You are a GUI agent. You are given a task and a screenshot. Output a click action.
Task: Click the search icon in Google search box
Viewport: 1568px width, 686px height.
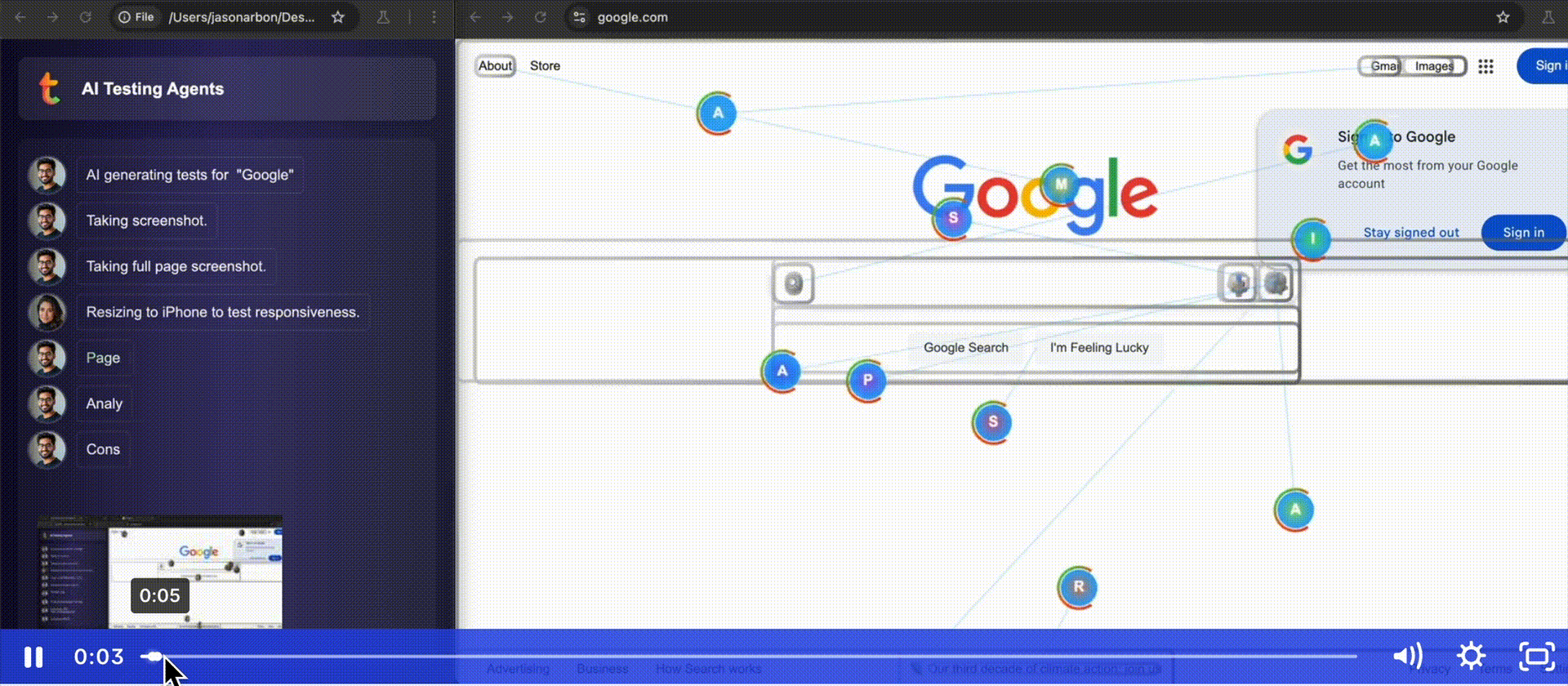click(x=793, y=283)
